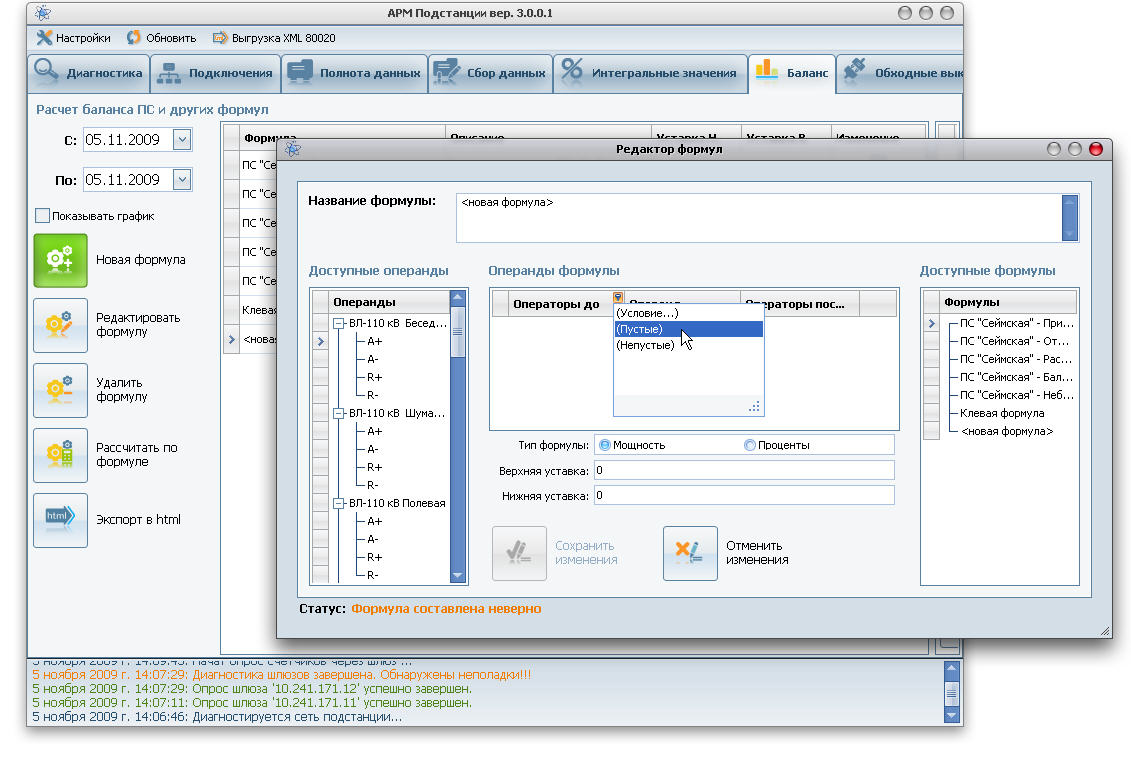Screen dimensions: 1131x758
Task: Click log line 'Диагностика шлюзов завершена'
Action: (281, 675)
